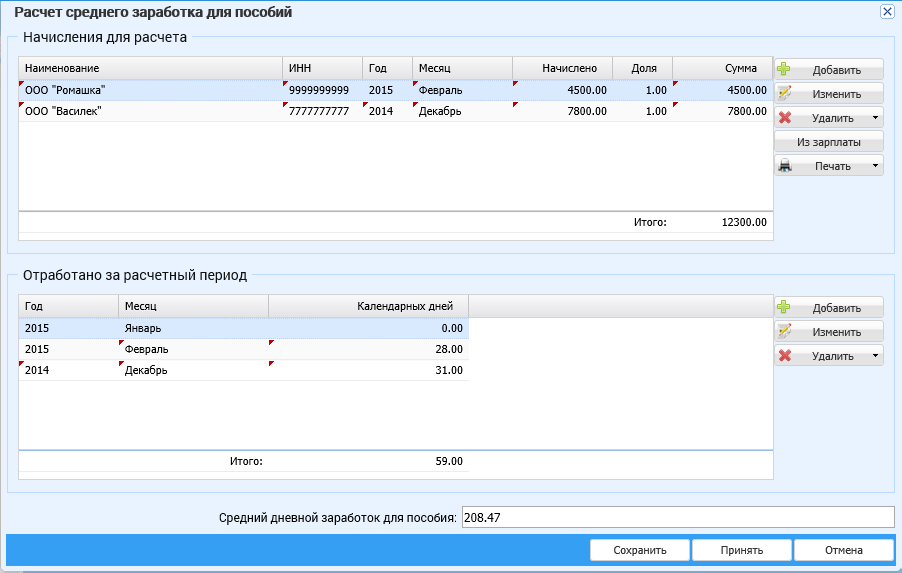
Task: Click Месяц column header in worked-period table
Action: [x=193, y=306]
